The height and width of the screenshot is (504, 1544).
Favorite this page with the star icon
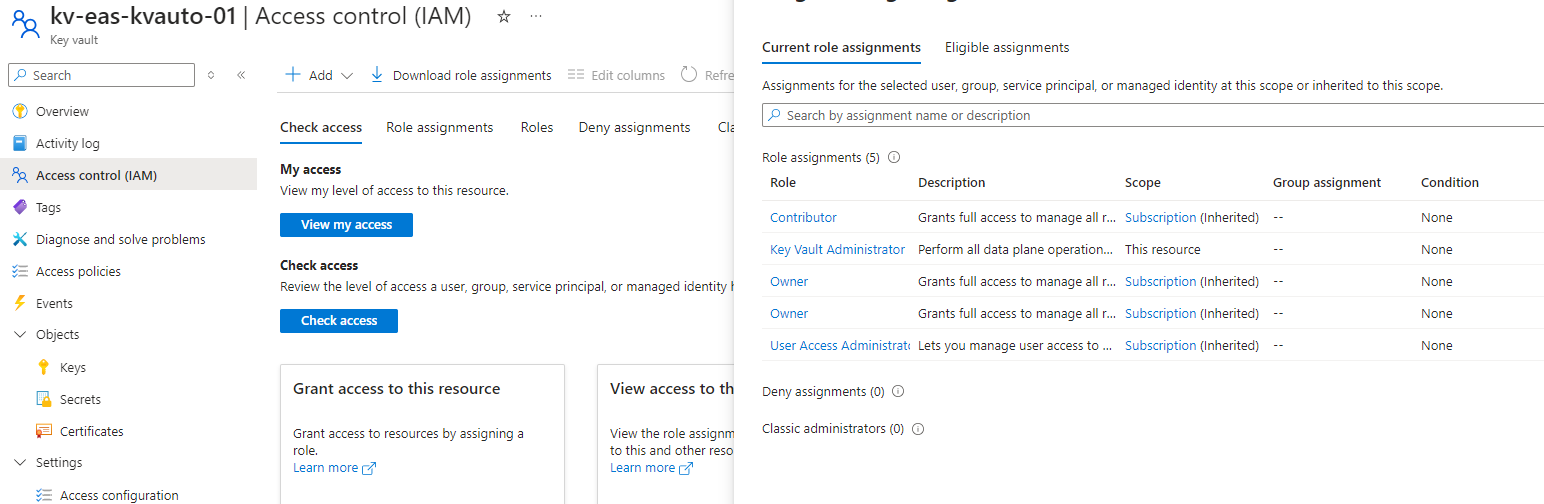504,17
